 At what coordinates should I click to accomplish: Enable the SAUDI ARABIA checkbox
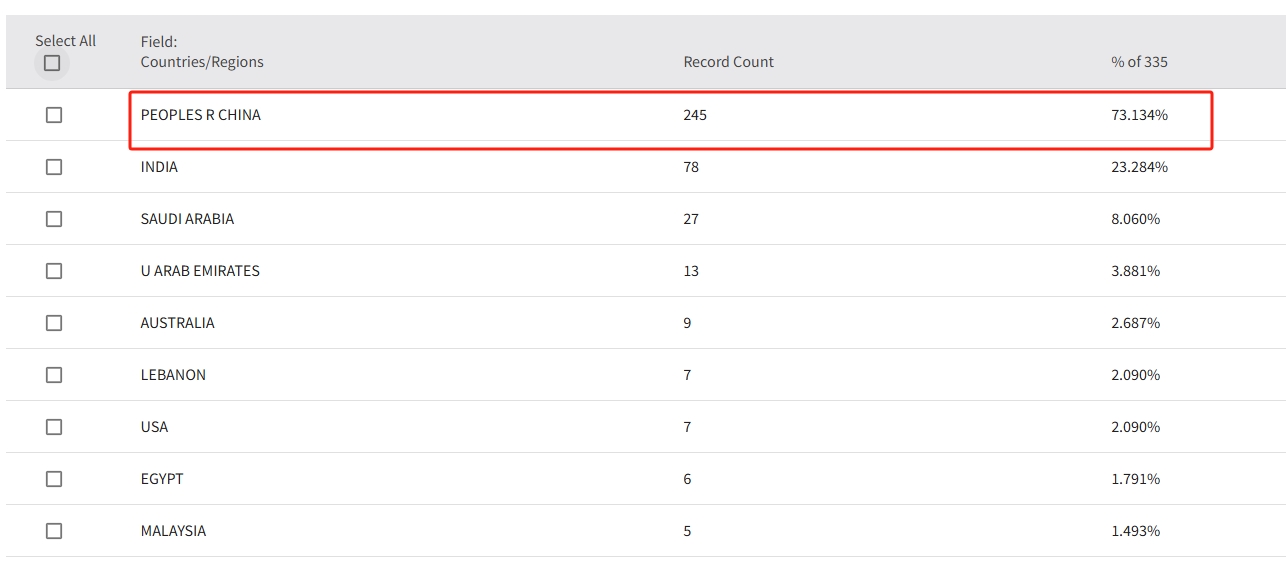point(54,219)
